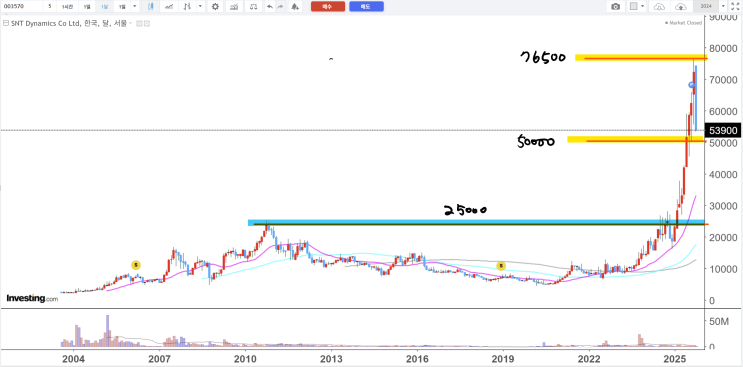
Task: Click the blue sell button
Action: tap(366, 7)
